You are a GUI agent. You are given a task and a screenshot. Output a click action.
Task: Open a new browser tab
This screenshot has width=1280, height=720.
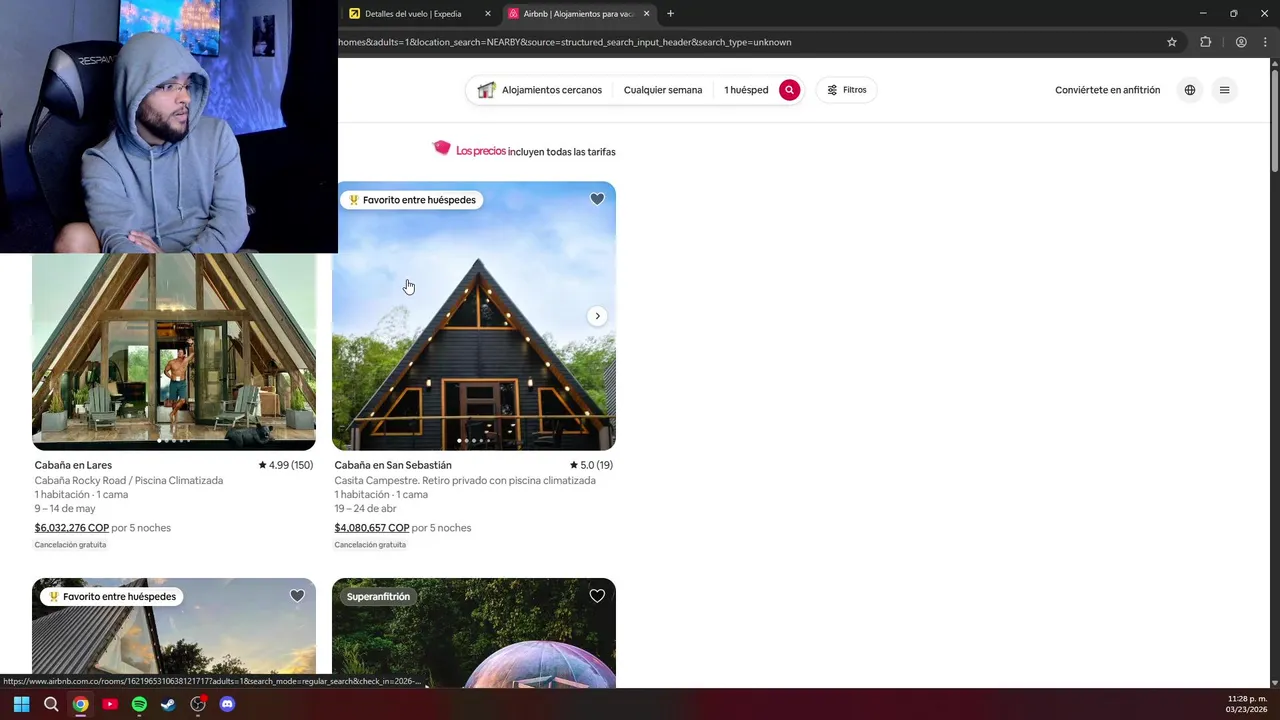pyautogui.click(x=670, y=14)
